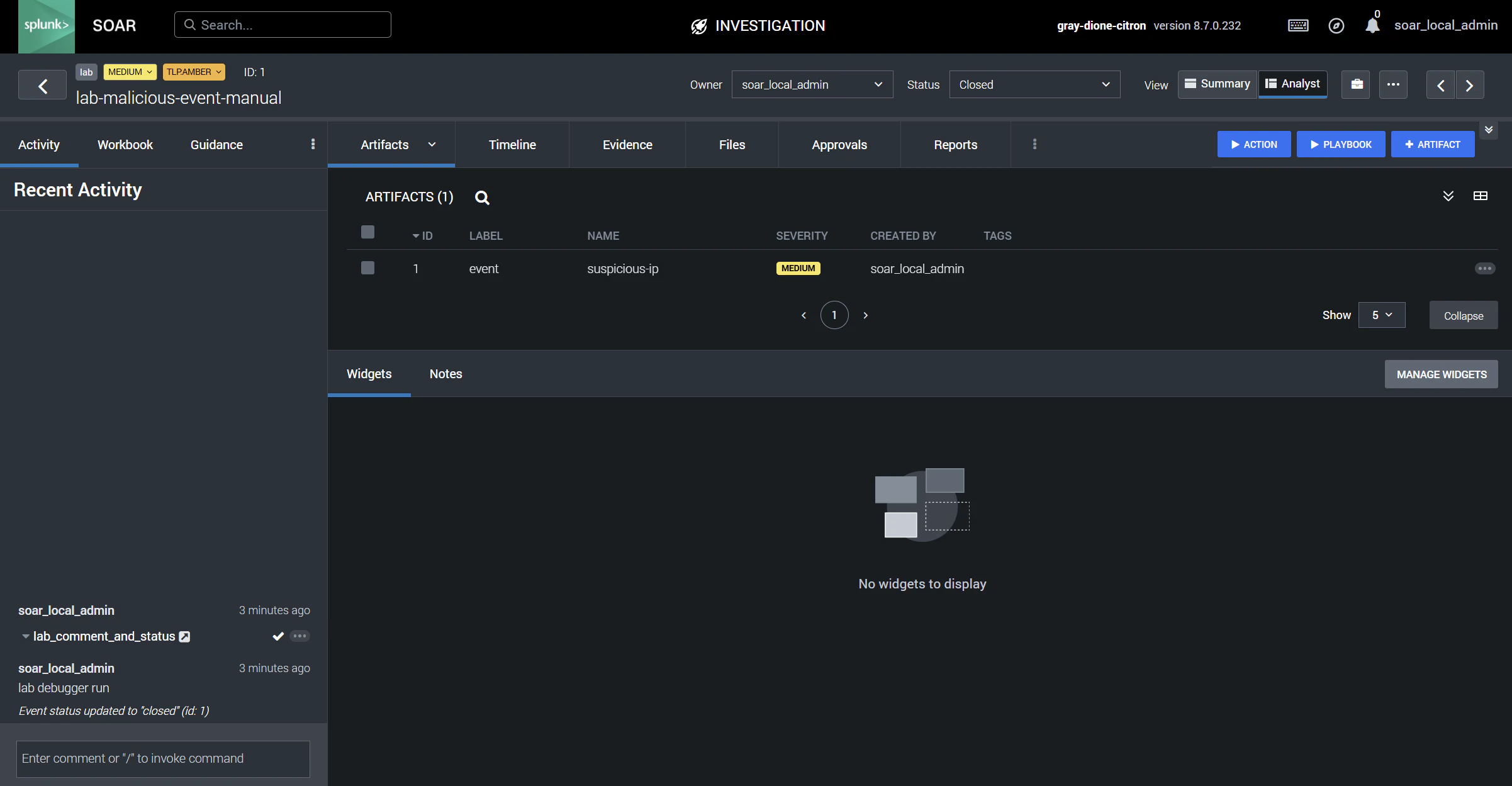Open the Evidence tab
This screenshot has width=1512, height=786.
click(627, 145)
